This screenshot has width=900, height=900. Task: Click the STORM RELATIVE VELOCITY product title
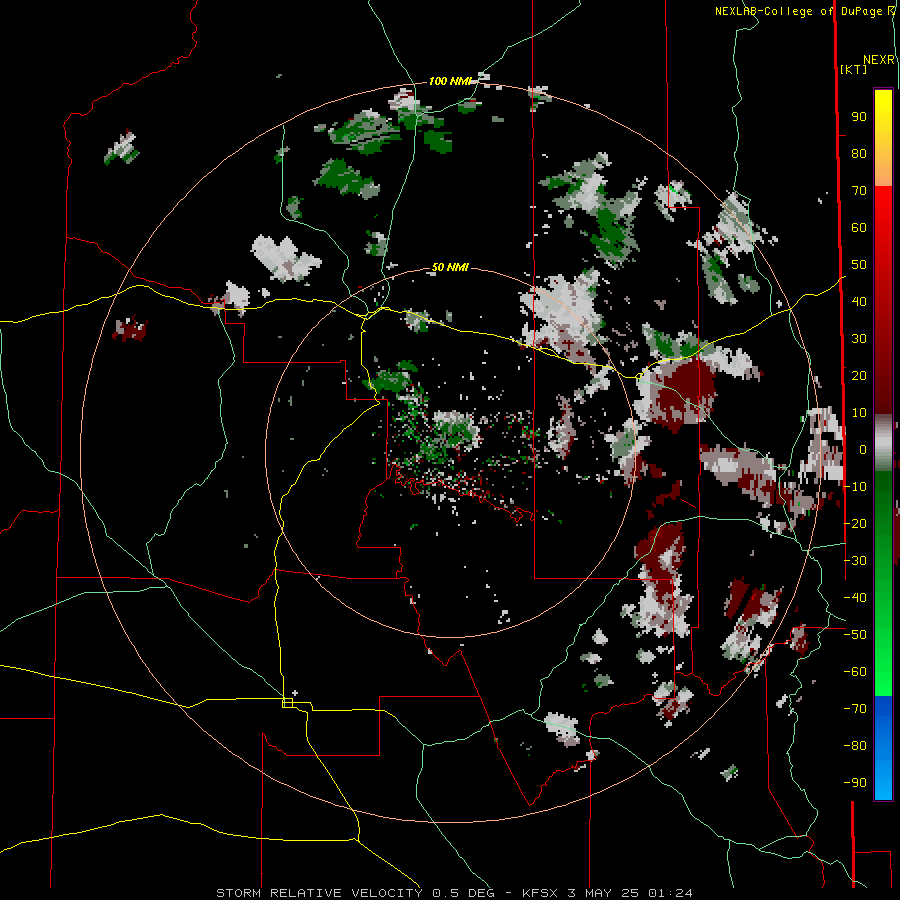[x=319, y=893]
